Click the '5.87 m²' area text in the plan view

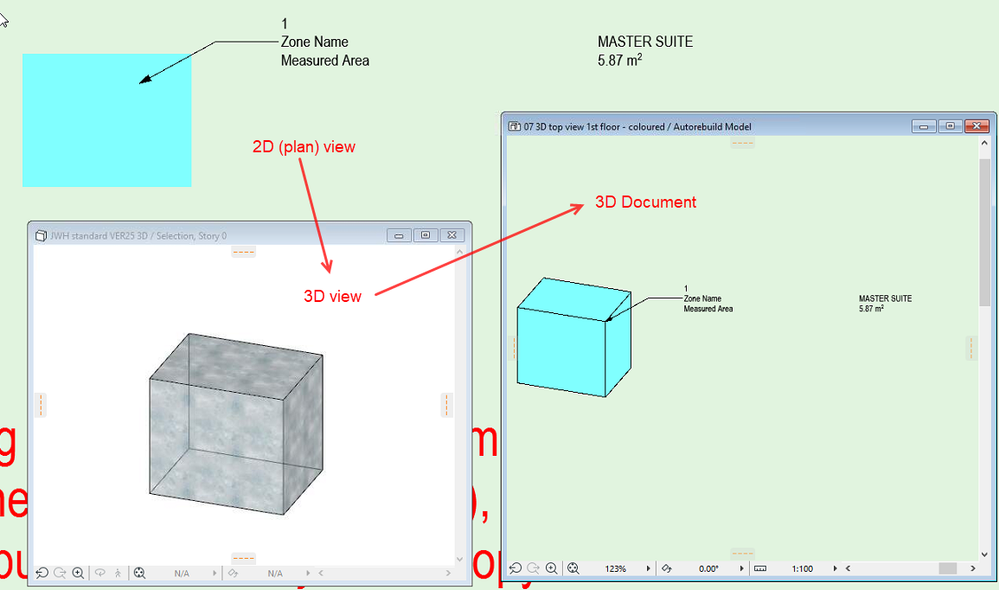click(x=620, y=61)
